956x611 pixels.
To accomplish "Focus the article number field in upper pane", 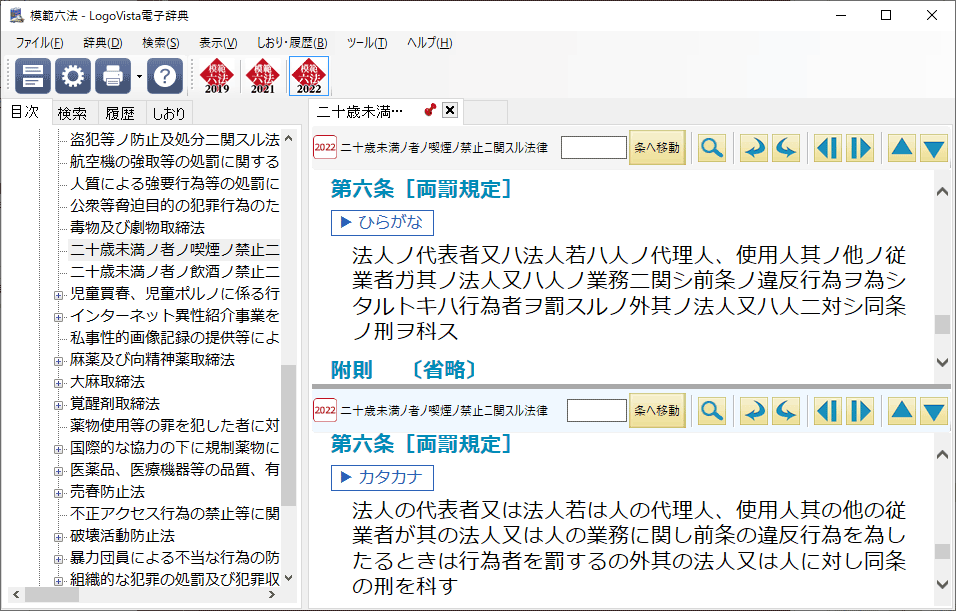I will click(x=593, y=148).
